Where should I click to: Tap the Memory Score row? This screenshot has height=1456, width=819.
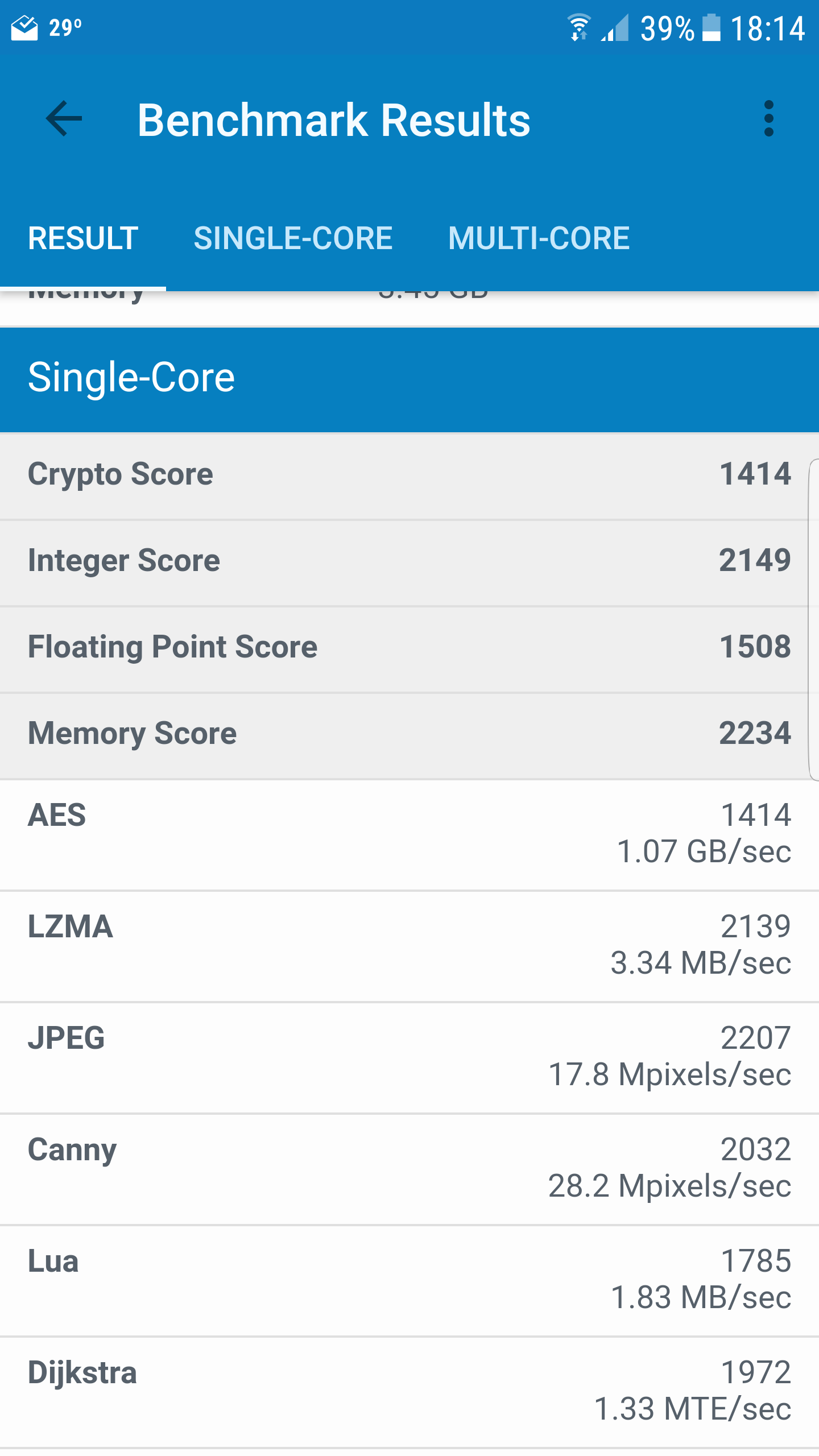click(409, 734)
